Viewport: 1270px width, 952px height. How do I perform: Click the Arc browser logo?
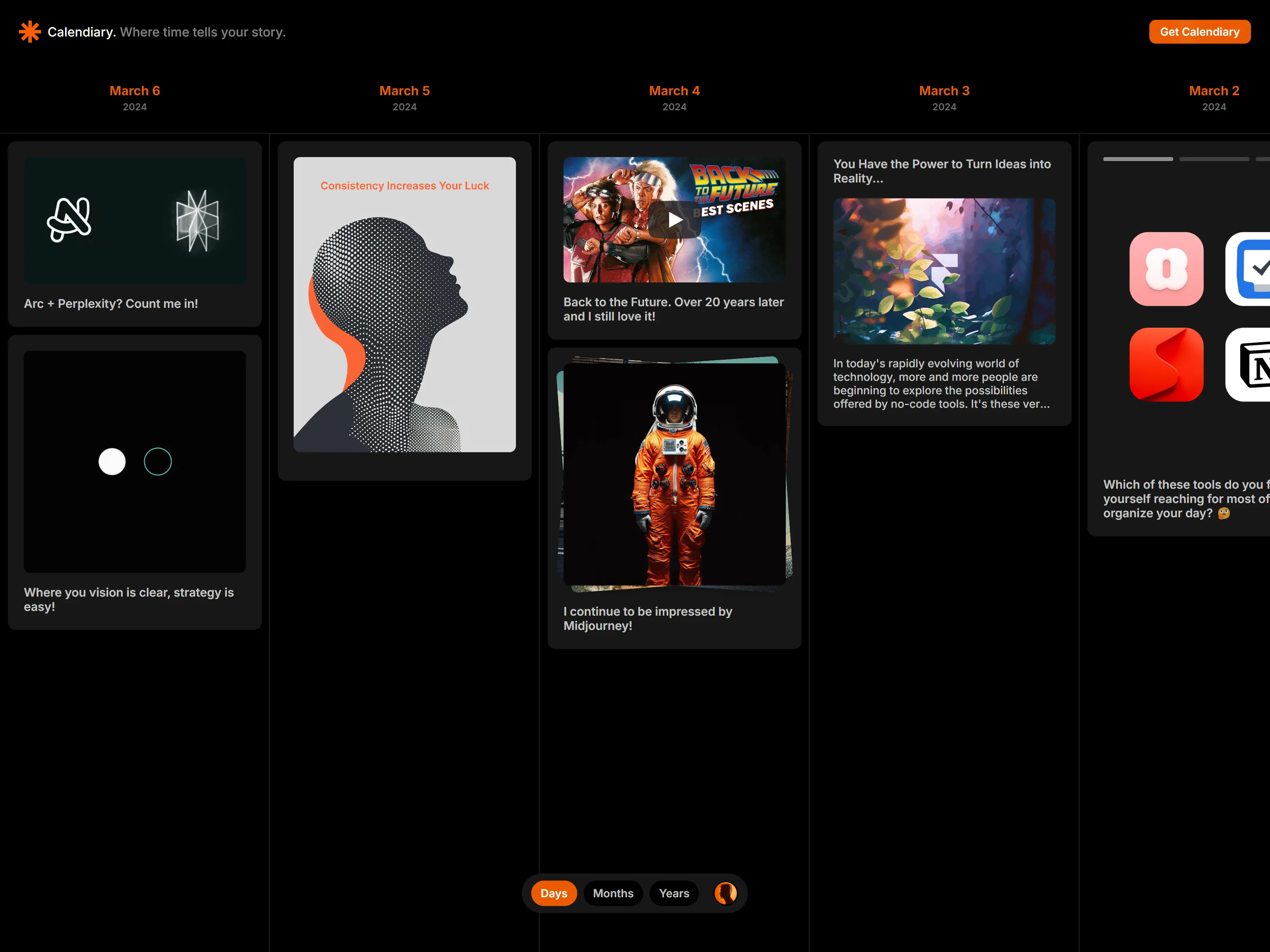click(x=69, y=219)
